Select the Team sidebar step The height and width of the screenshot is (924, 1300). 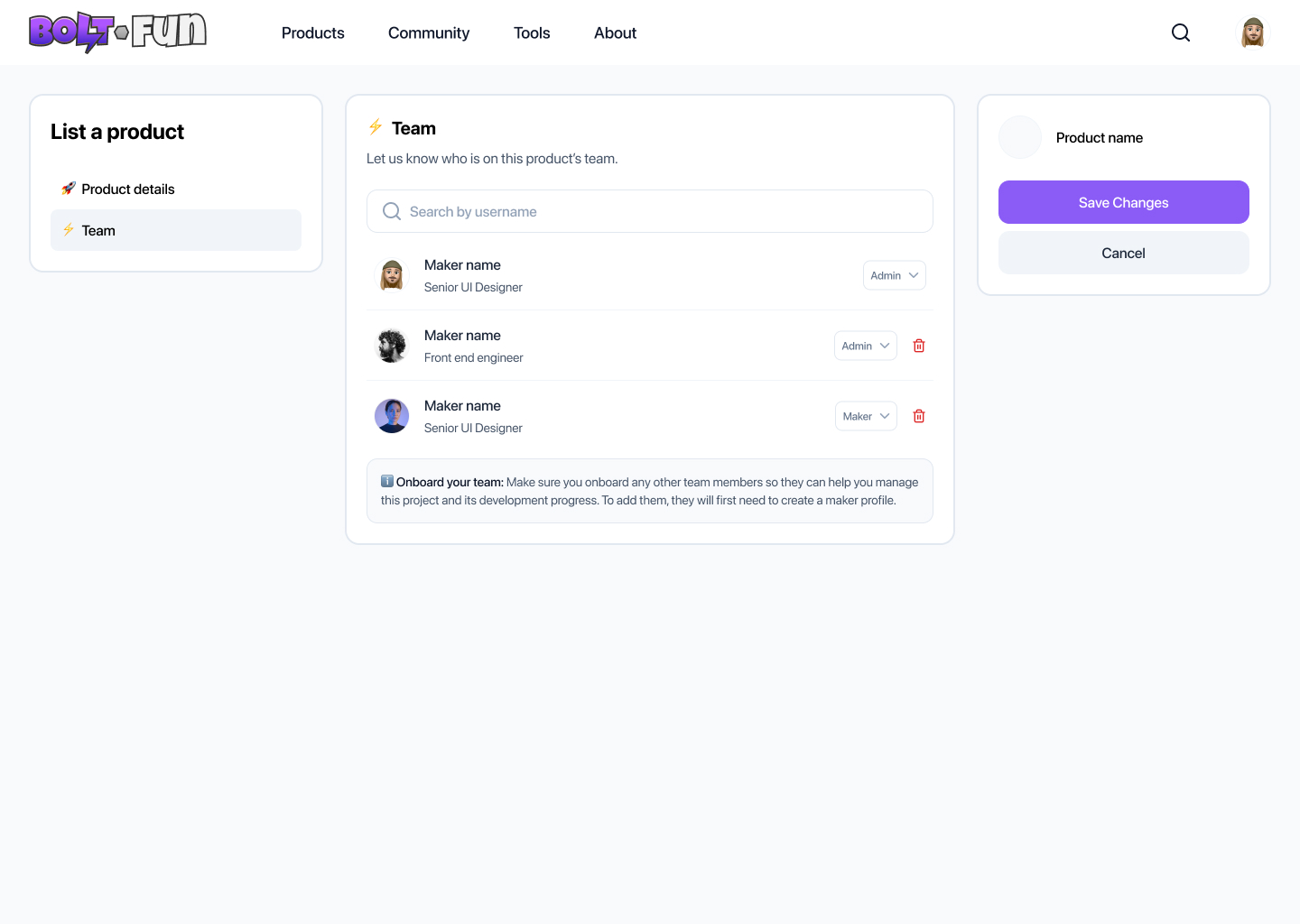pyautogui.click(x=176, y=230)
